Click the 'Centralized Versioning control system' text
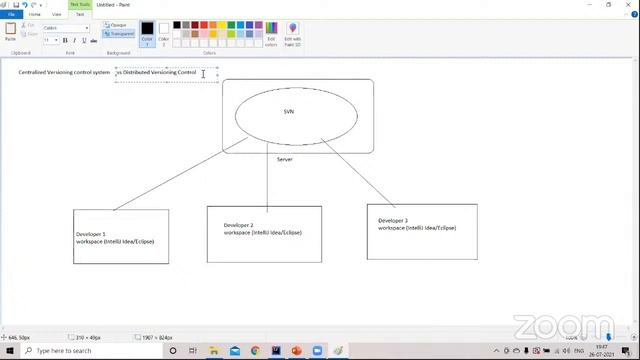The image size is (640, 360). [64, 72]
